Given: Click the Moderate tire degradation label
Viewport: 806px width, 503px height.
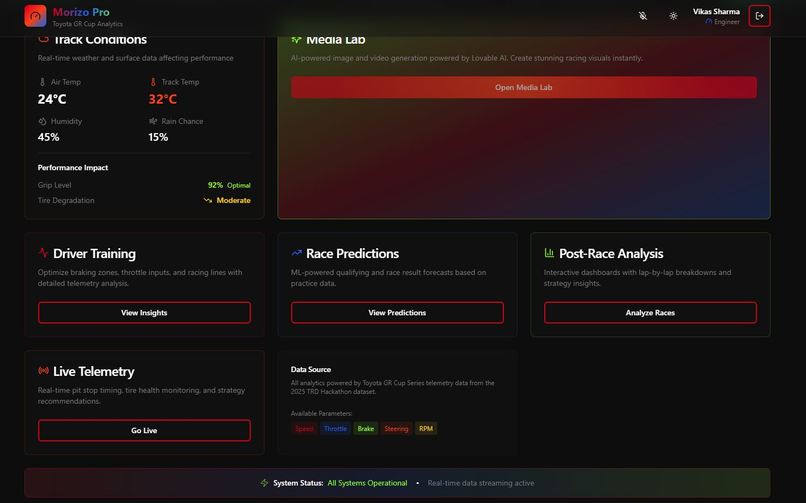Looking at the screenshot, I should 233,200.
